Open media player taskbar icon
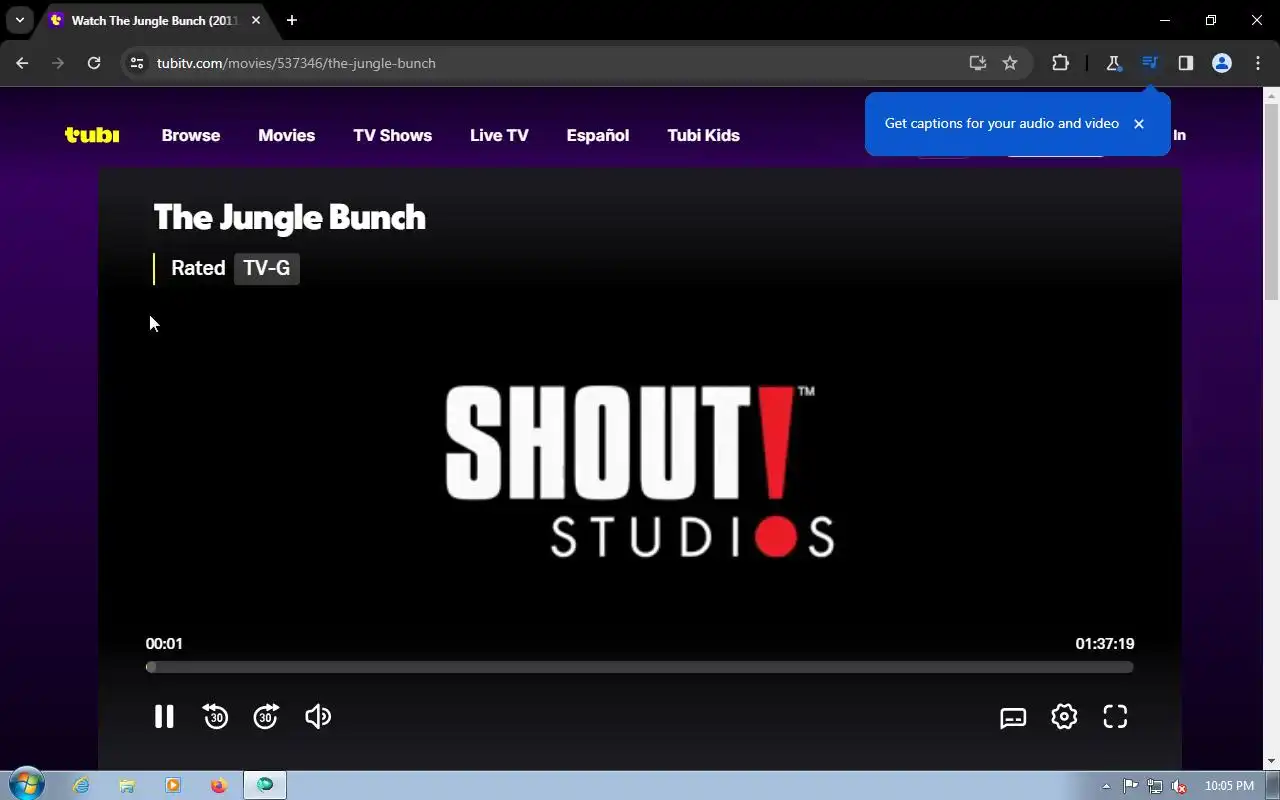This screenshot has height=800, width=1280. click(x=173, y=786)
